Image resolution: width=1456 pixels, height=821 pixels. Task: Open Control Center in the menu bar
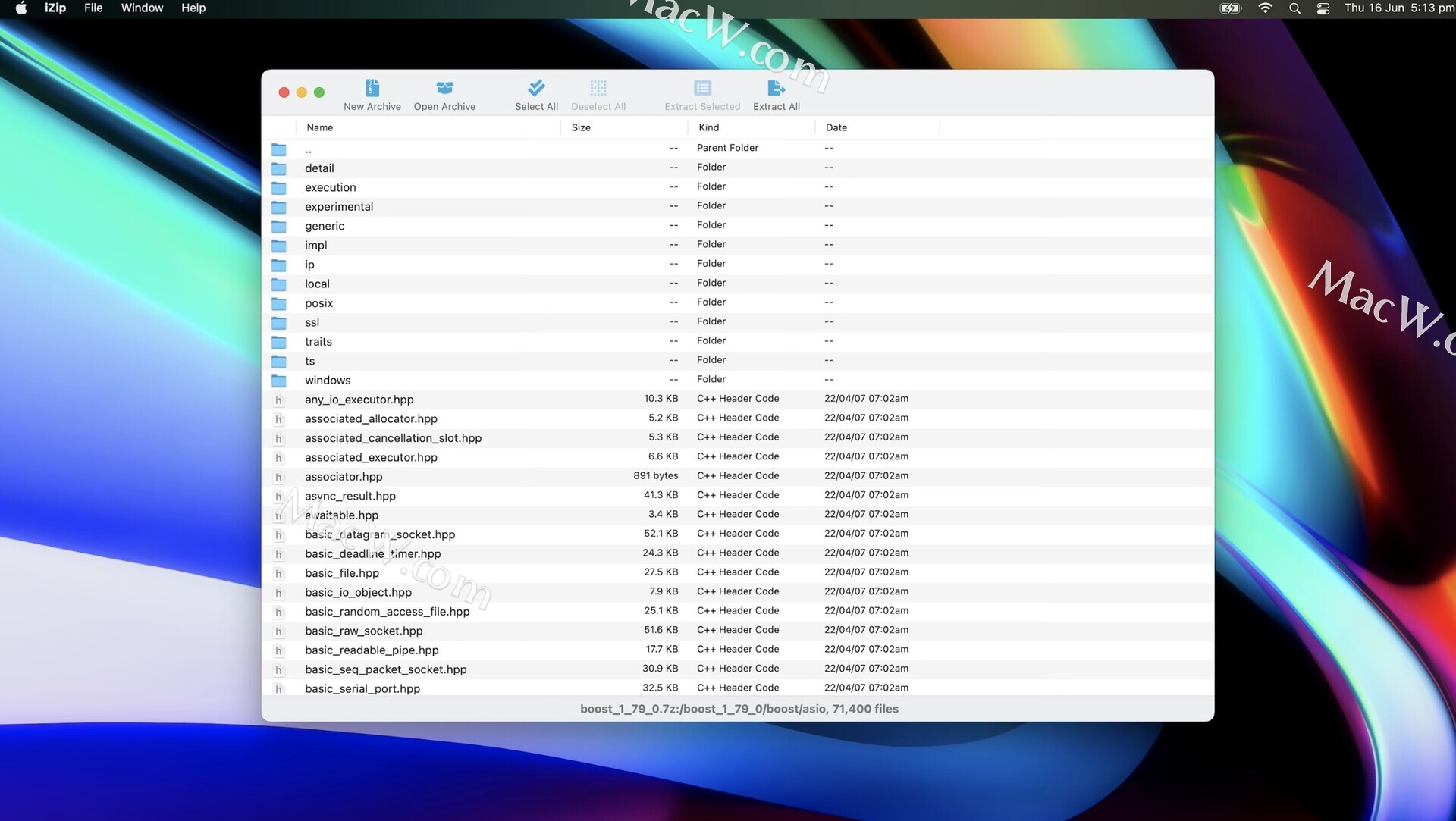tap(1323, 8)
